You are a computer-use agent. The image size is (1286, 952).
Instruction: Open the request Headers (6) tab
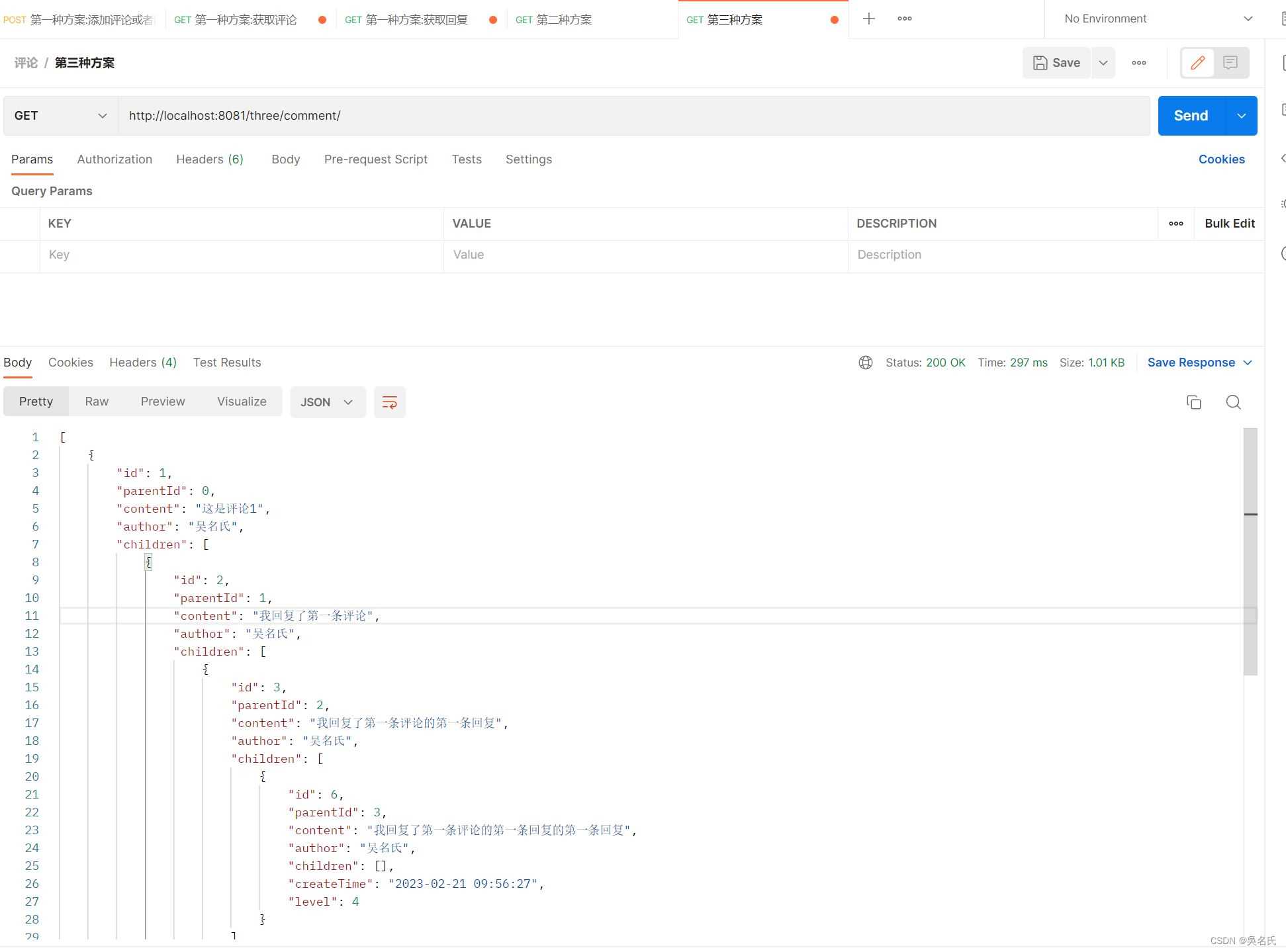coord(210,159)
